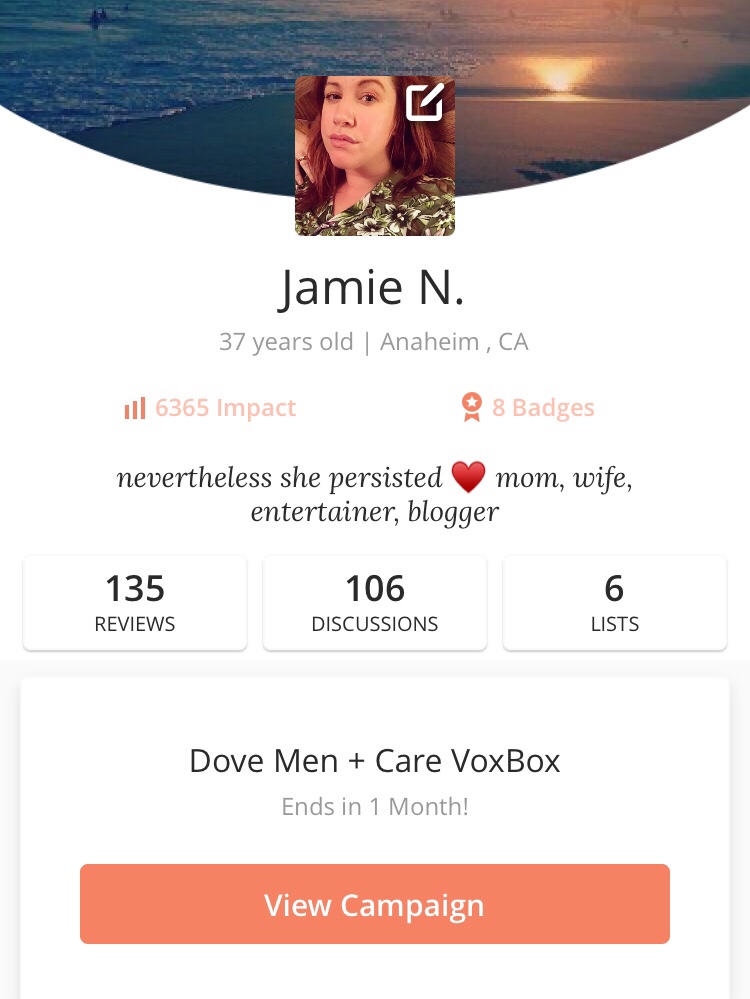Click the red heart emoji in bio

tap(468, 477)
